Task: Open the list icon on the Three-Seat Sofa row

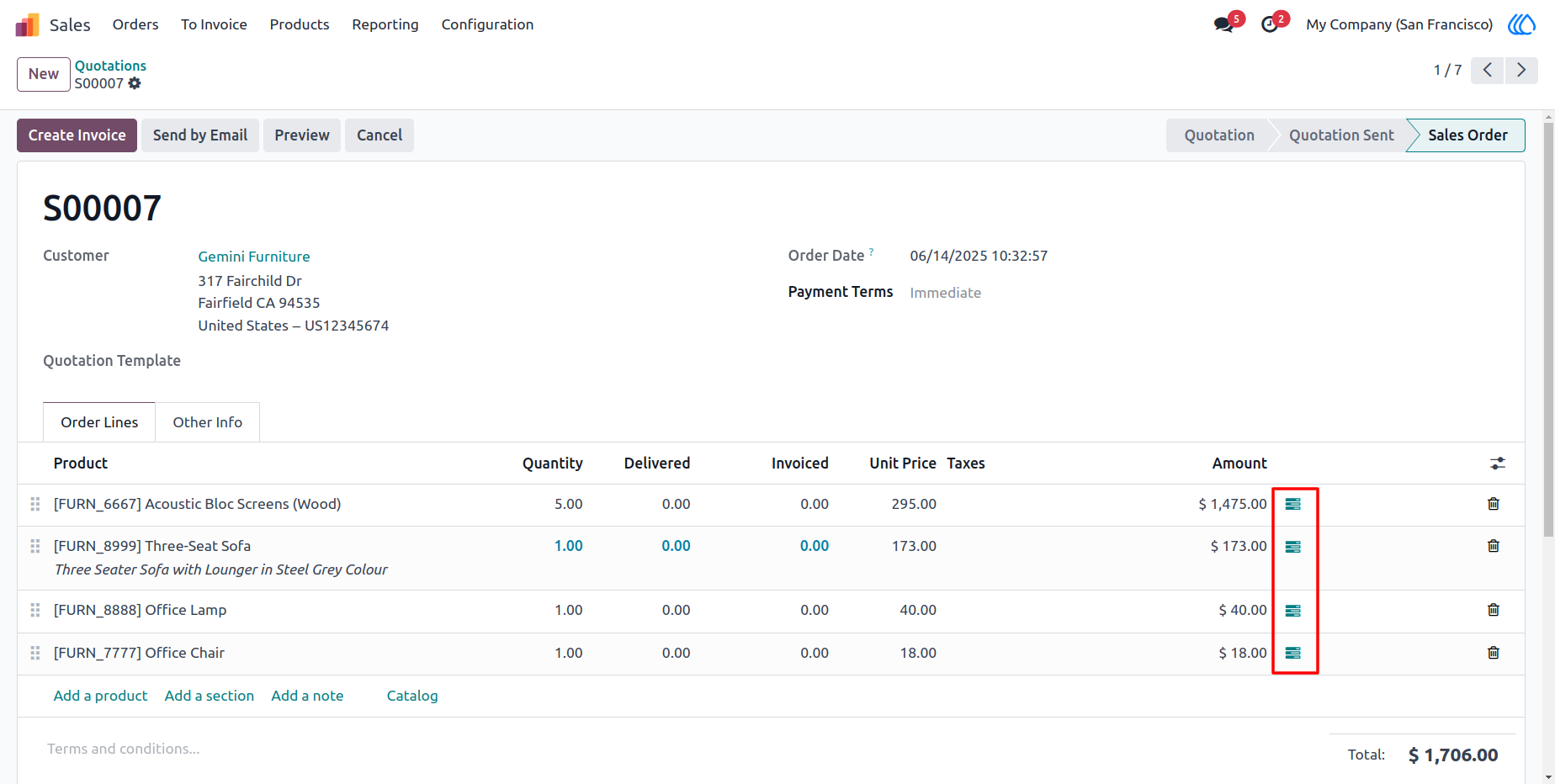Action: [1293, 547]
